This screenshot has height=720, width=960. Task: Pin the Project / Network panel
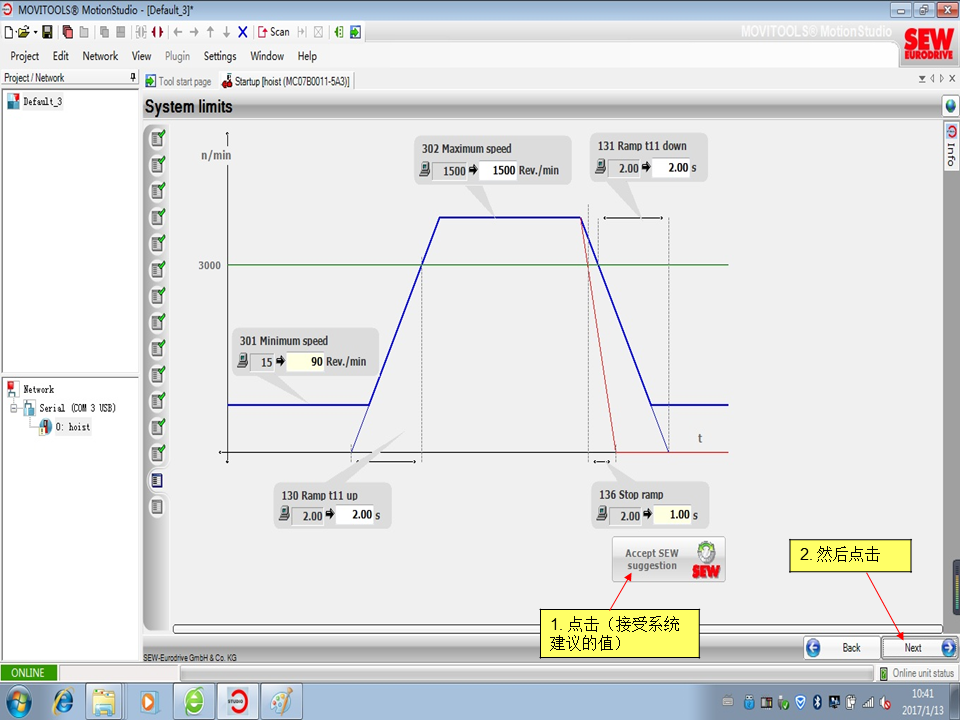pyautogui.click(x=132, y=78)
